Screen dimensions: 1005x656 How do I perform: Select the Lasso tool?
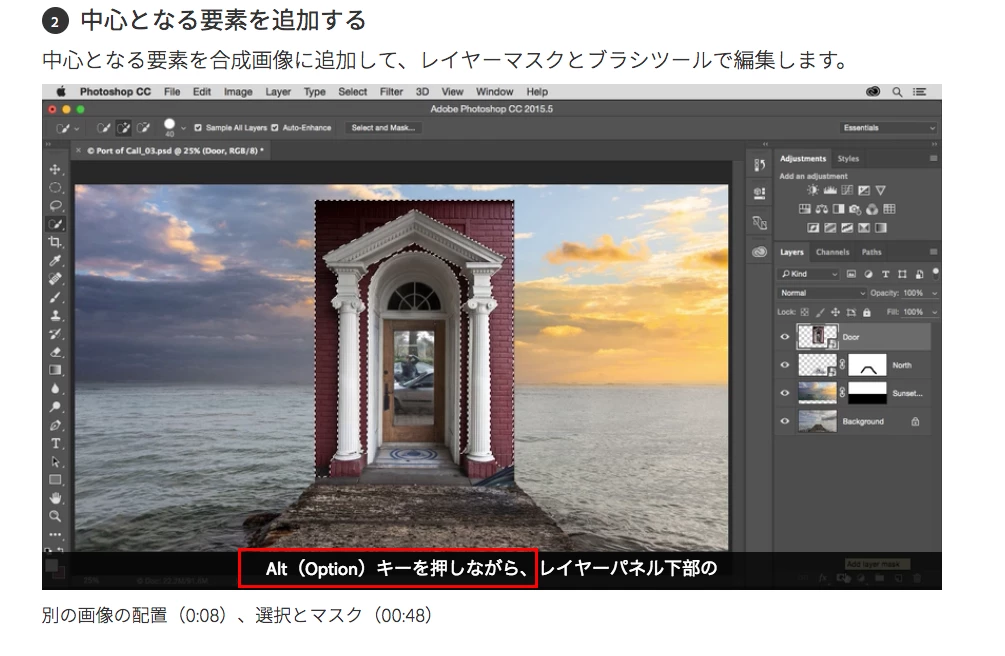click(x=56, y=206)
